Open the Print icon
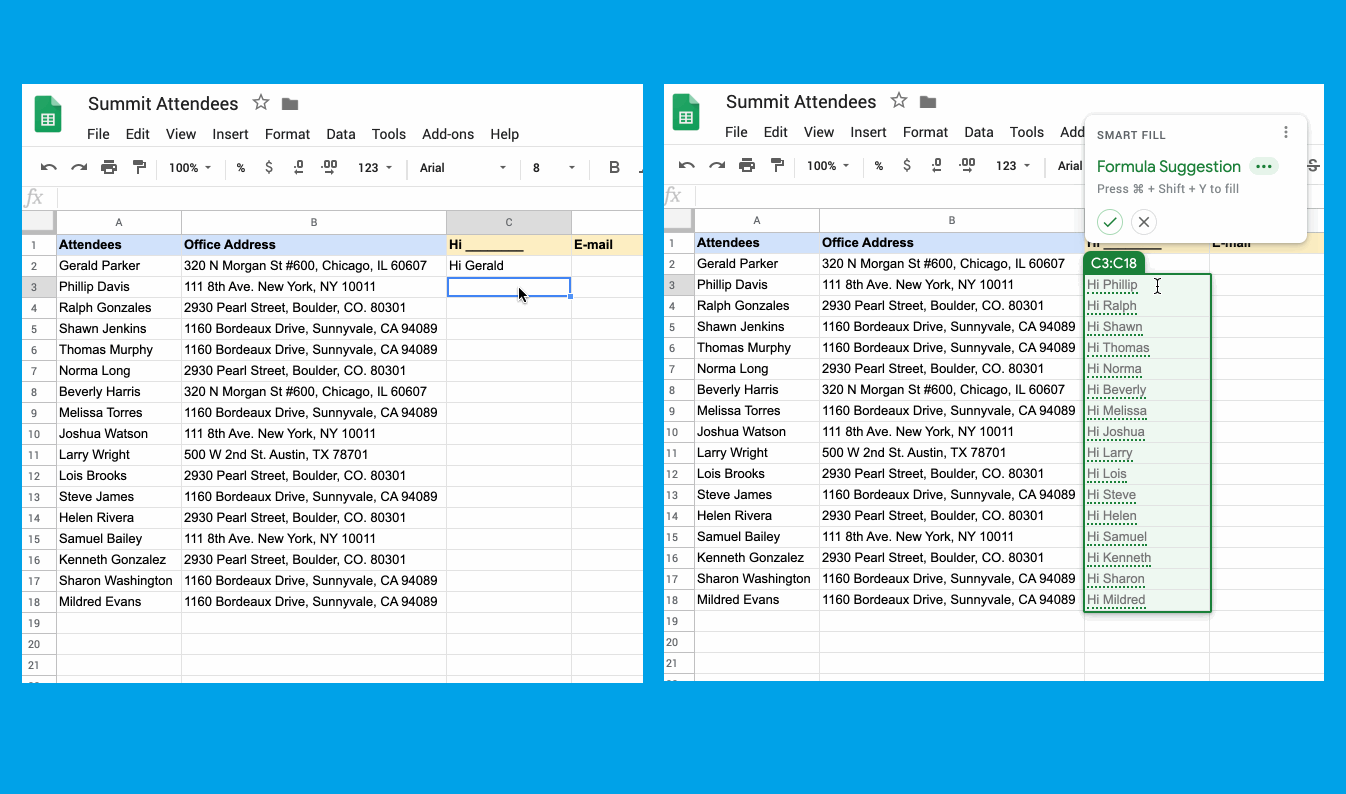This screenshot has height=794, width=1346. [x=108, y=167]
